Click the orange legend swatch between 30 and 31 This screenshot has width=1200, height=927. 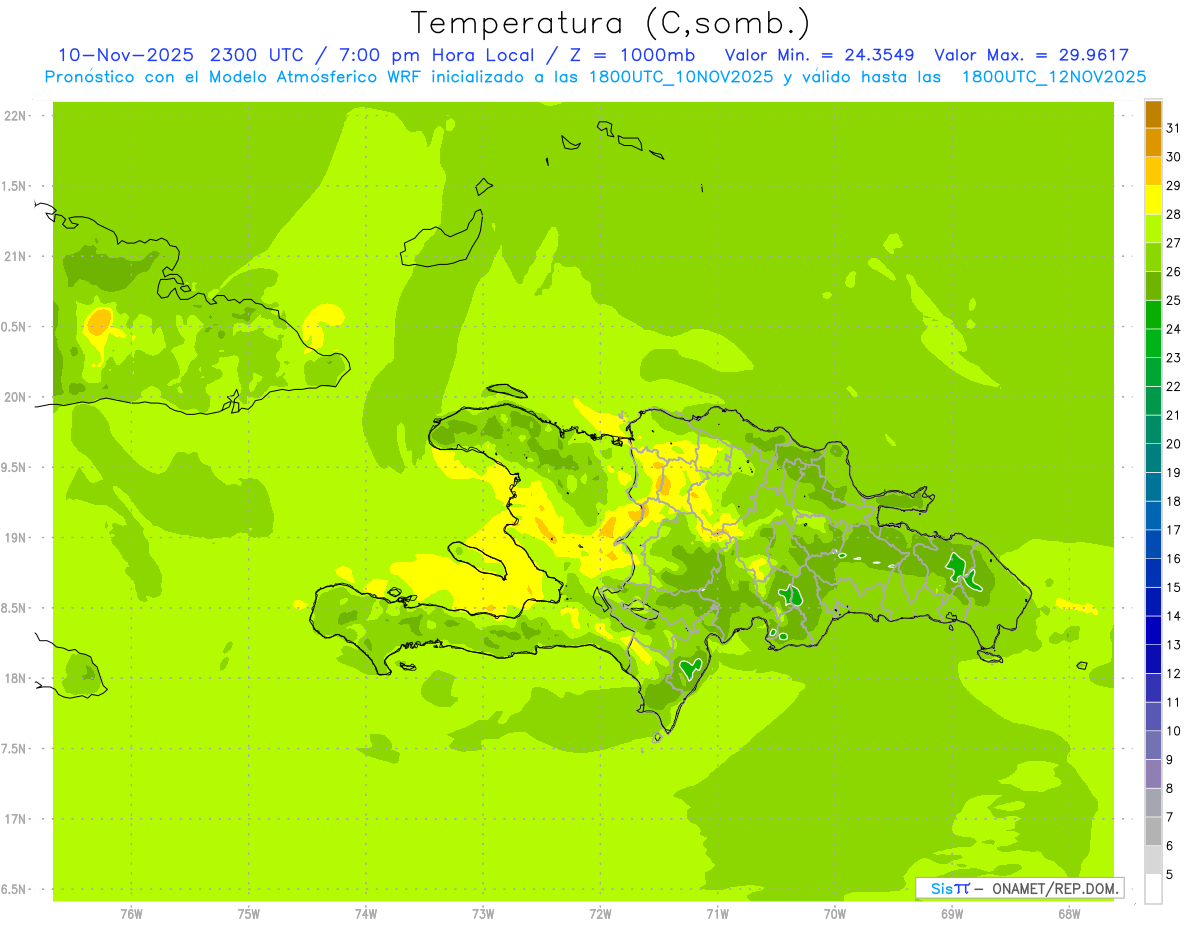pos(1153,142)
